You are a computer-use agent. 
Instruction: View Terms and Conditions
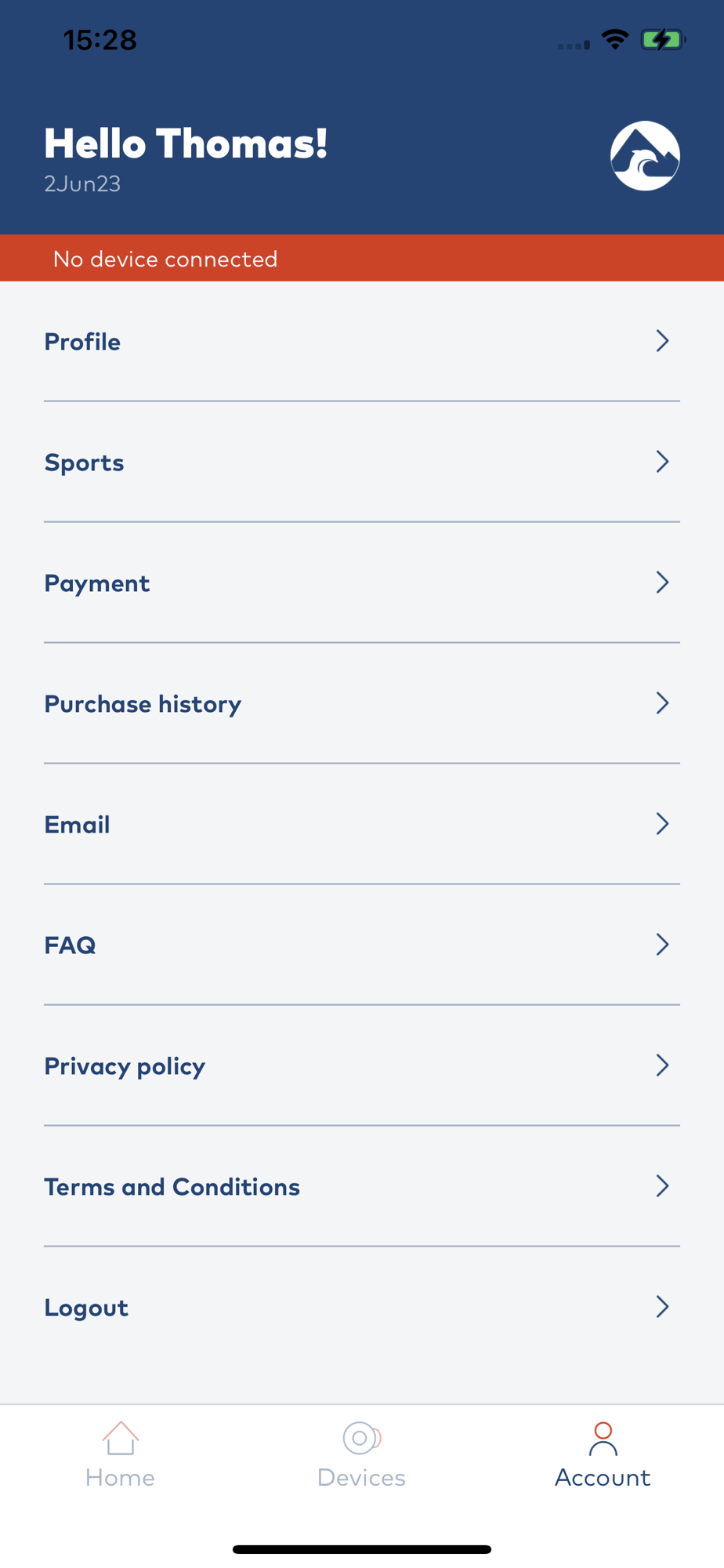point(172,1187)
